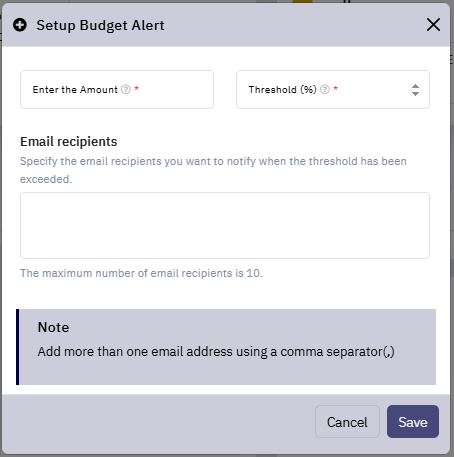Decrease the Threshold value with the down arrow

(415, 94)
